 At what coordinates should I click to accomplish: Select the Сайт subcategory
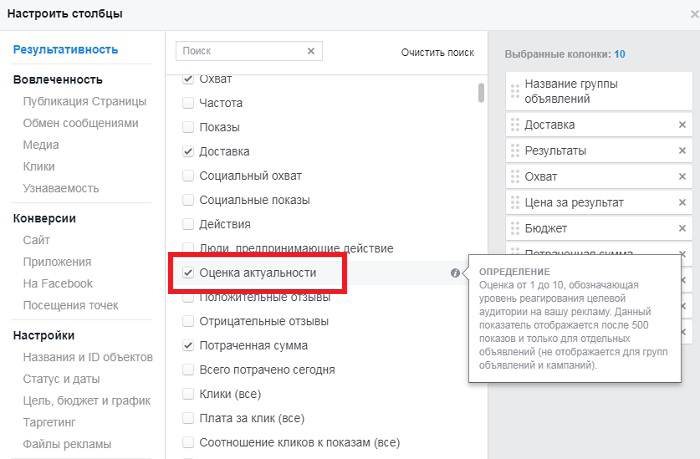pos(36,240)
